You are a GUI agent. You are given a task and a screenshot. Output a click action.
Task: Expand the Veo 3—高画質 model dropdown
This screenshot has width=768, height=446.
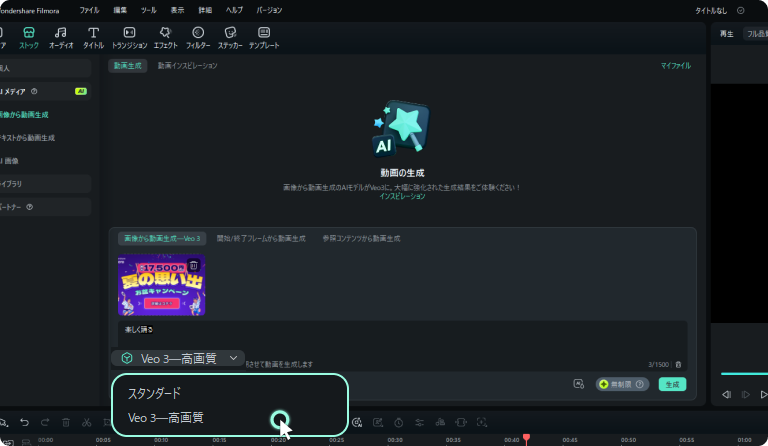(x=178, y=358)
